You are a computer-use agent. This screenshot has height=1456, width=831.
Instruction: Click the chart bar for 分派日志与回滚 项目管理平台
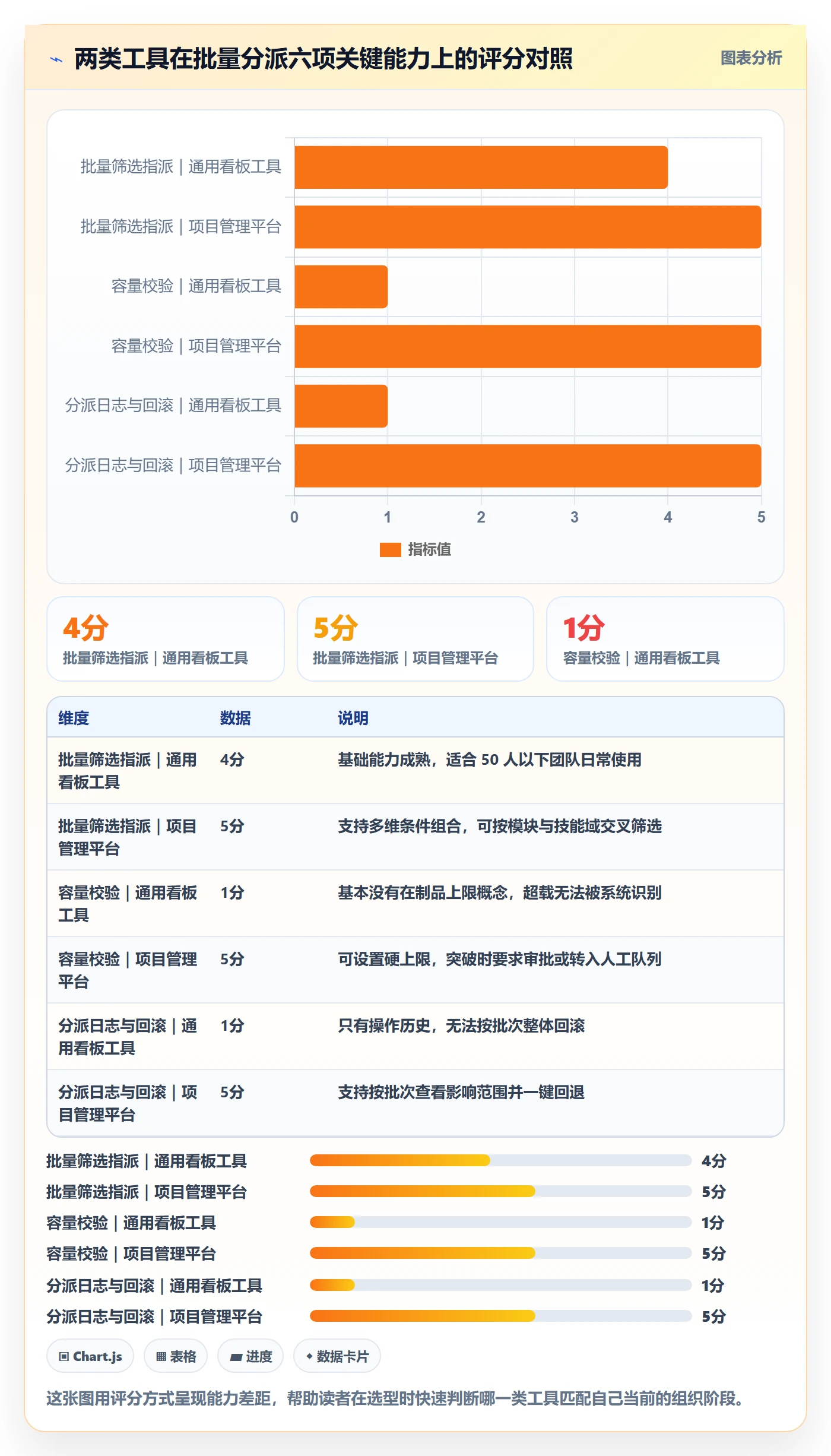[528, 466]
